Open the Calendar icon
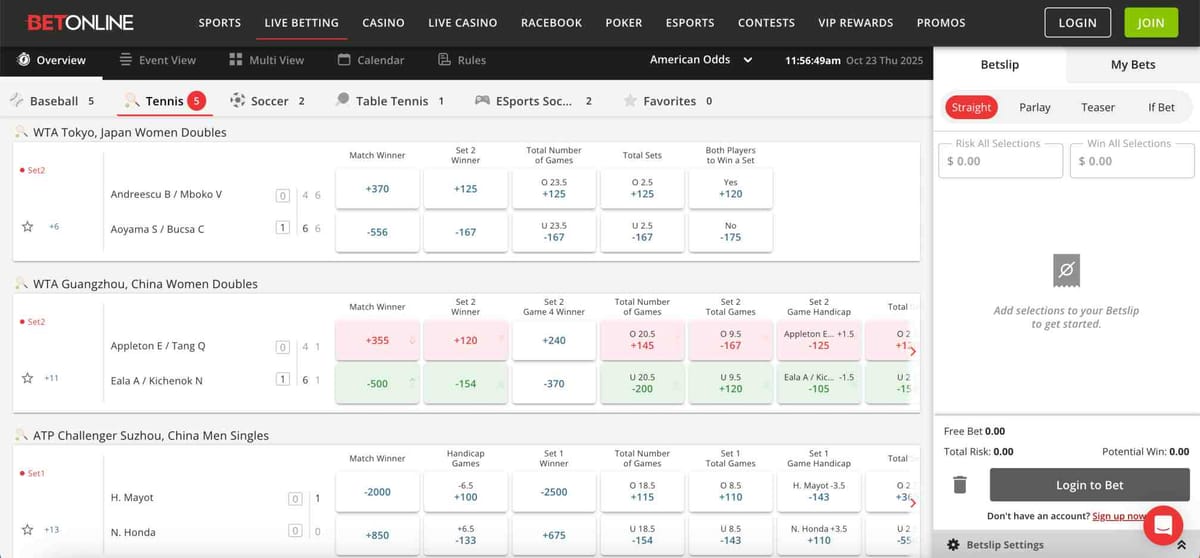The image size is (1200, 558). click(x=344, y=60)
